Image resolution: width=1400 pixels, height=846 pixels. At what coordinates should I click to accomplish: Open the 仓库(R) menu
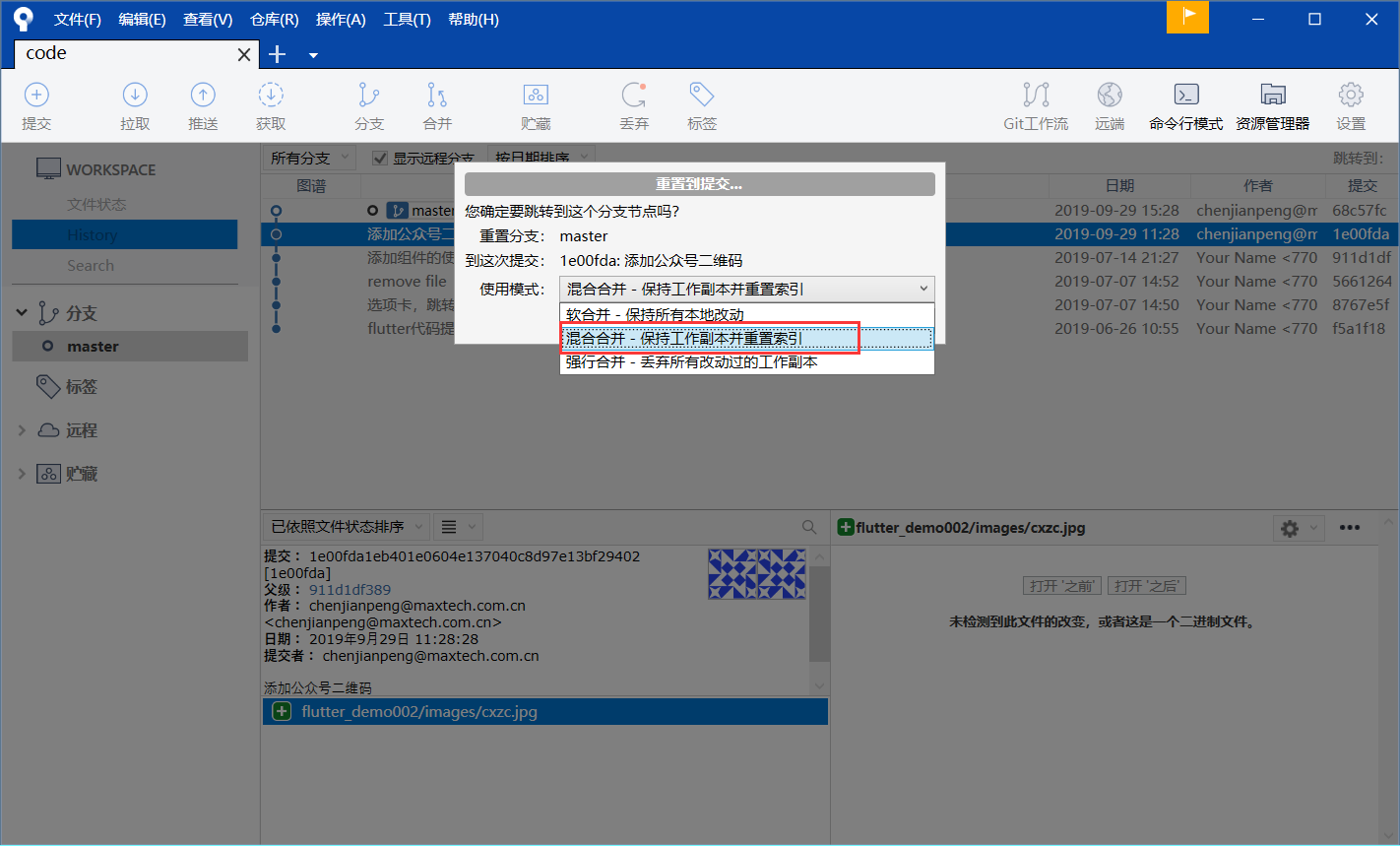276,19
